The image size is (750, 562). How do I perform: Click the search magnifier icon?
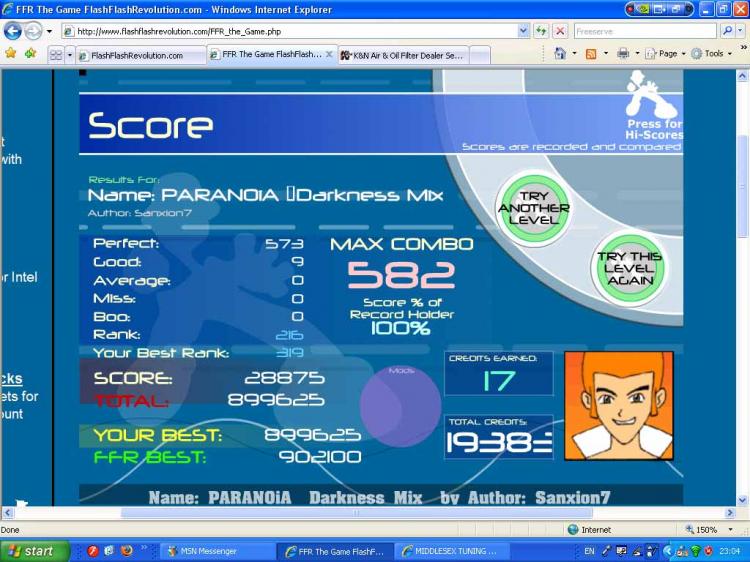pyautogui.click(x=728, y=32)
